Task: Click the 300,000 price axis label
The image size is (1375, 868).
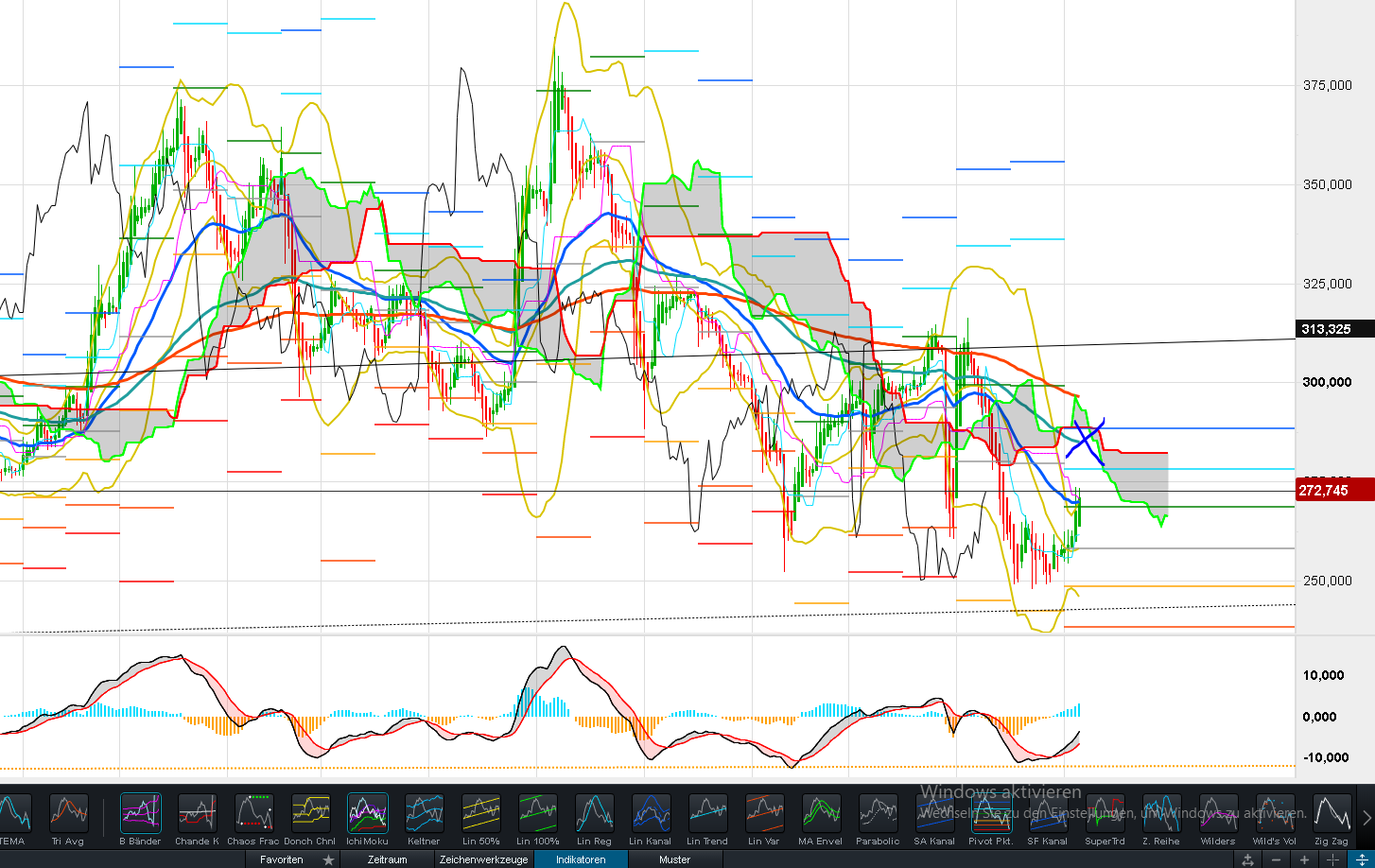Action: [x=1328, y=382]
